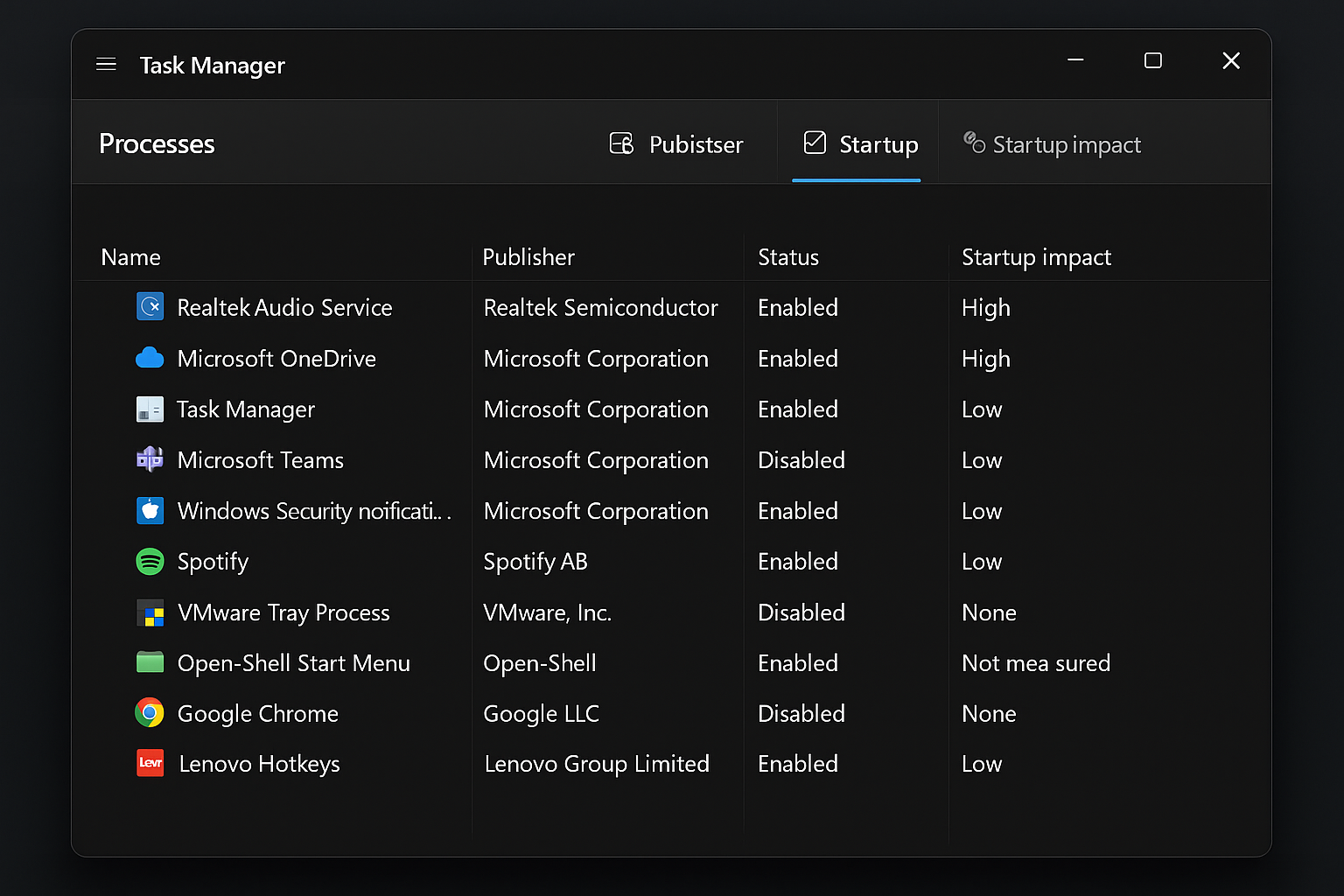Image resolution: width=1344 pixels, height=896 pixels.
Task: Click the Realtek Audio Service icon
Action: [150, 307]
